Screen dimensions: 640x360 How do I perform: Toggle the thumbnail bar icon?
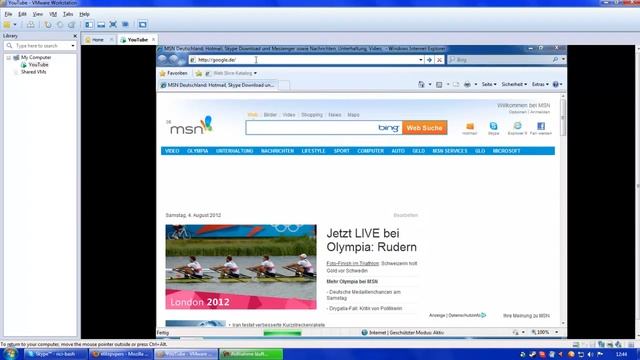pos(101,24)
